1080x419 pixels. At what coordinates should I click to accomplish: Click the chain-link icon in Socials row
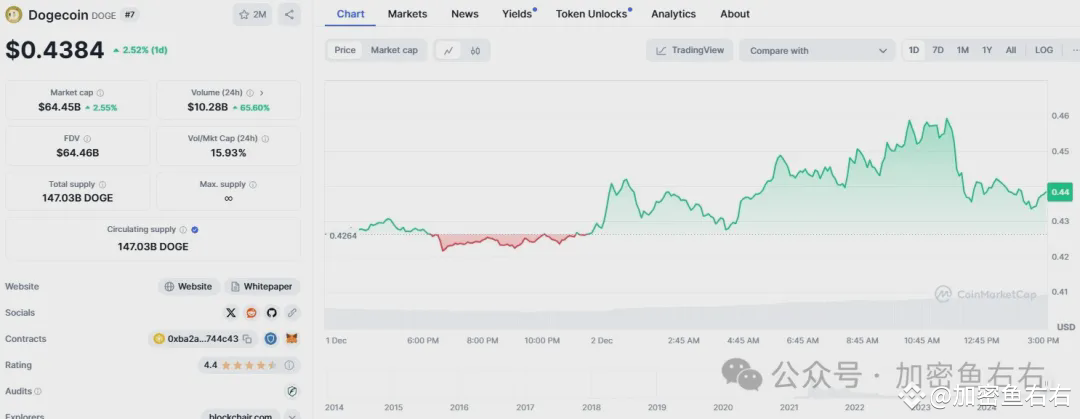click(x=292, y=313)
